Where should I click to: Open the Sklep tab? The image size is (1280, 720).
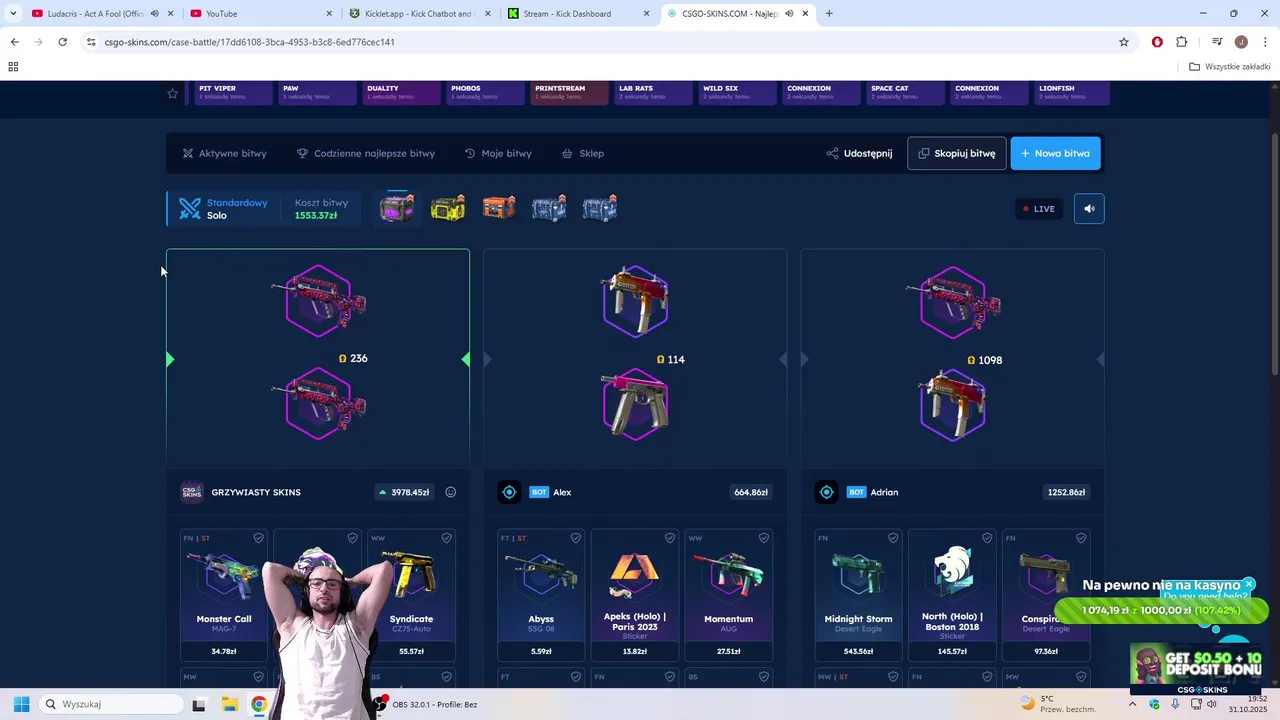click(583, 153)
